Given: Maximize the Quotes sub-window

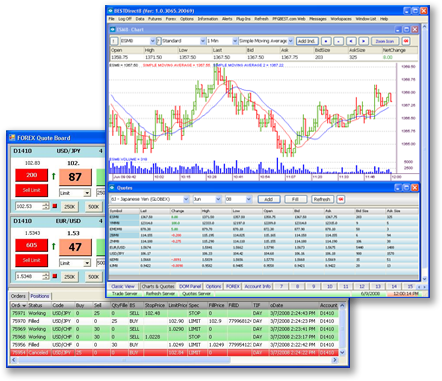Looking at the screenshot, I should coord(406,188).
